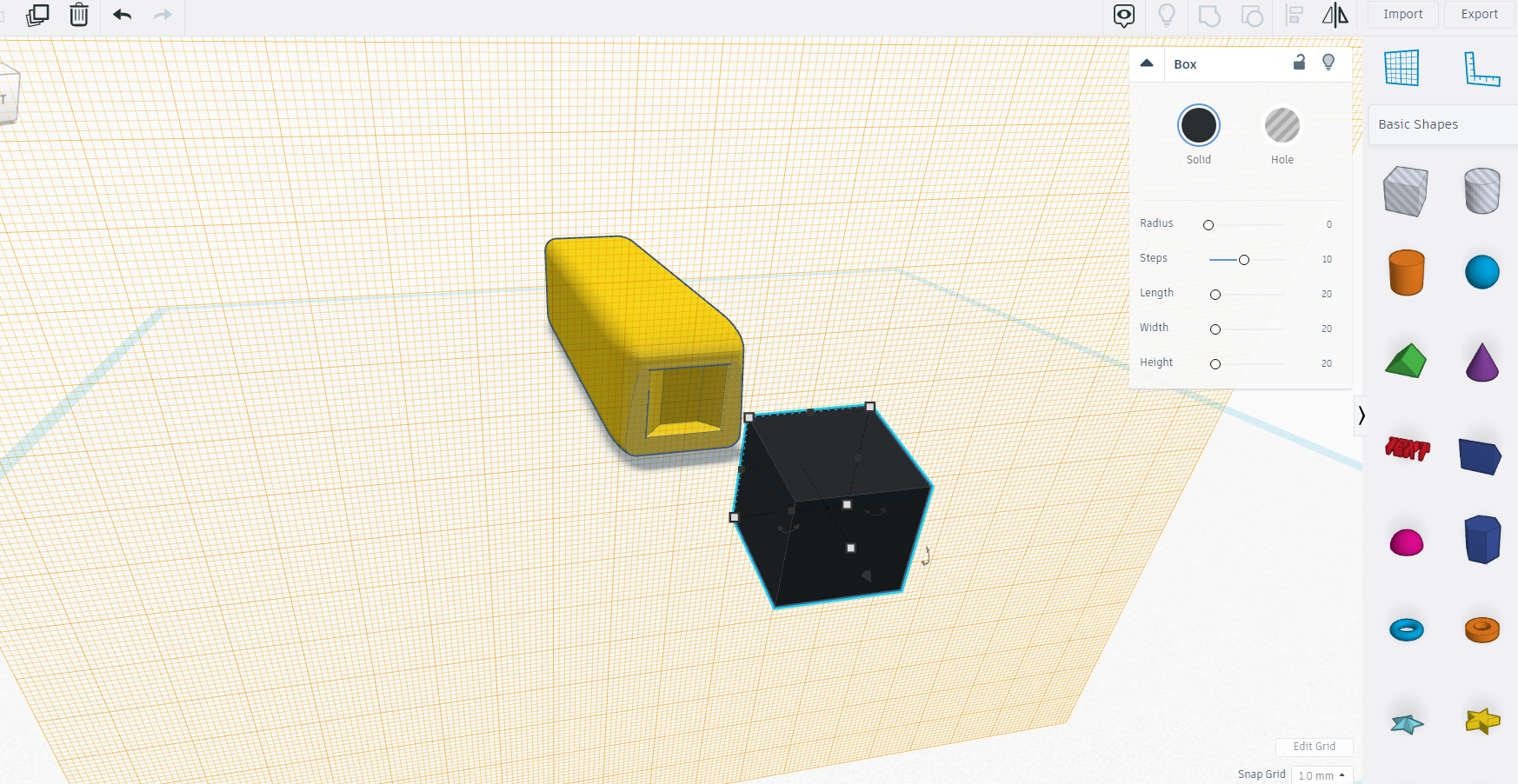Click the Width value 20
The width and height of the screenshot is (1518, 784).
(1327, 329)
